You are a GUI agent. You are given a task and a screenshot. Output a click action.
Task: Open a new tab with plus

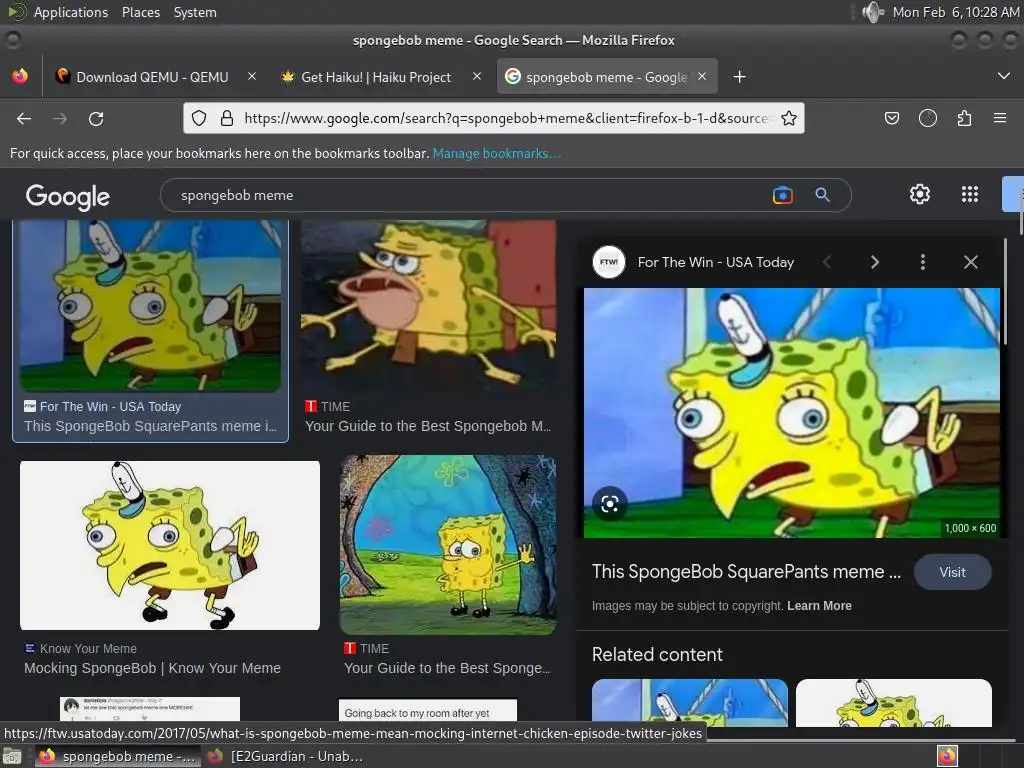pyautogui.click(x=739, y=77)
